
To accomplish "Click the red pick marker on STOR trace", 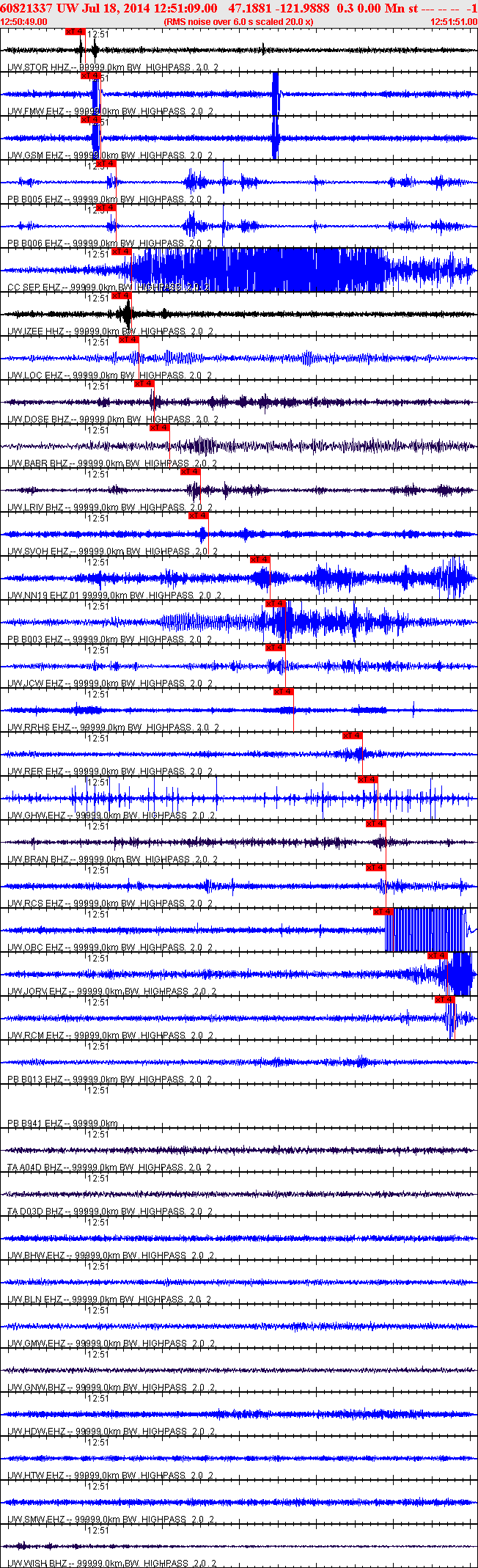I will (75, 32).
